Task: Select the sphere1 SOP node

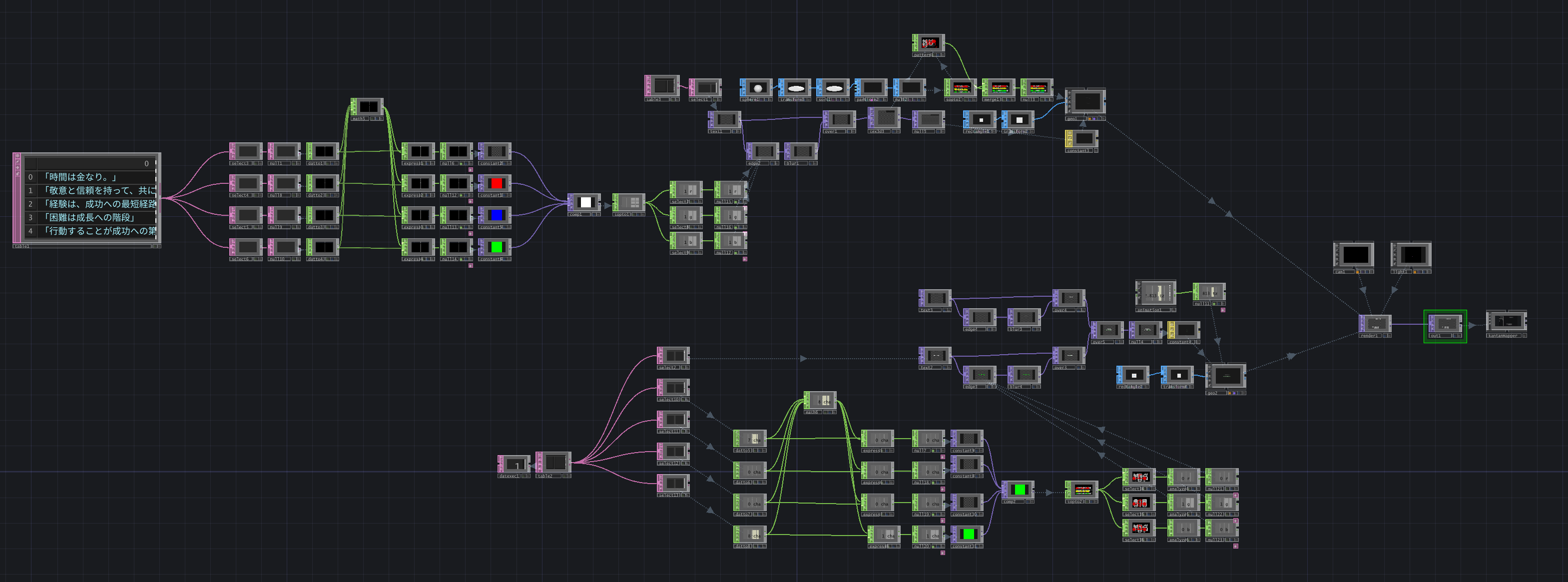Action: click(757, 87)
